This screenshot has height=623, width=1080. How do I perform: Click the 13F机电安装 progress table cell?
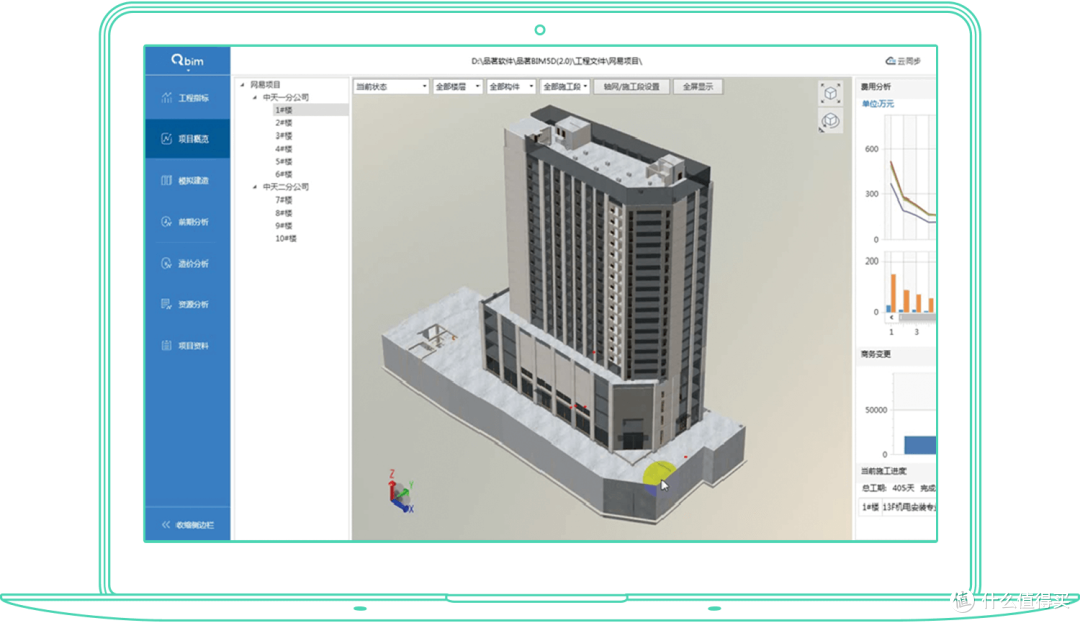(x=909, y=507)
